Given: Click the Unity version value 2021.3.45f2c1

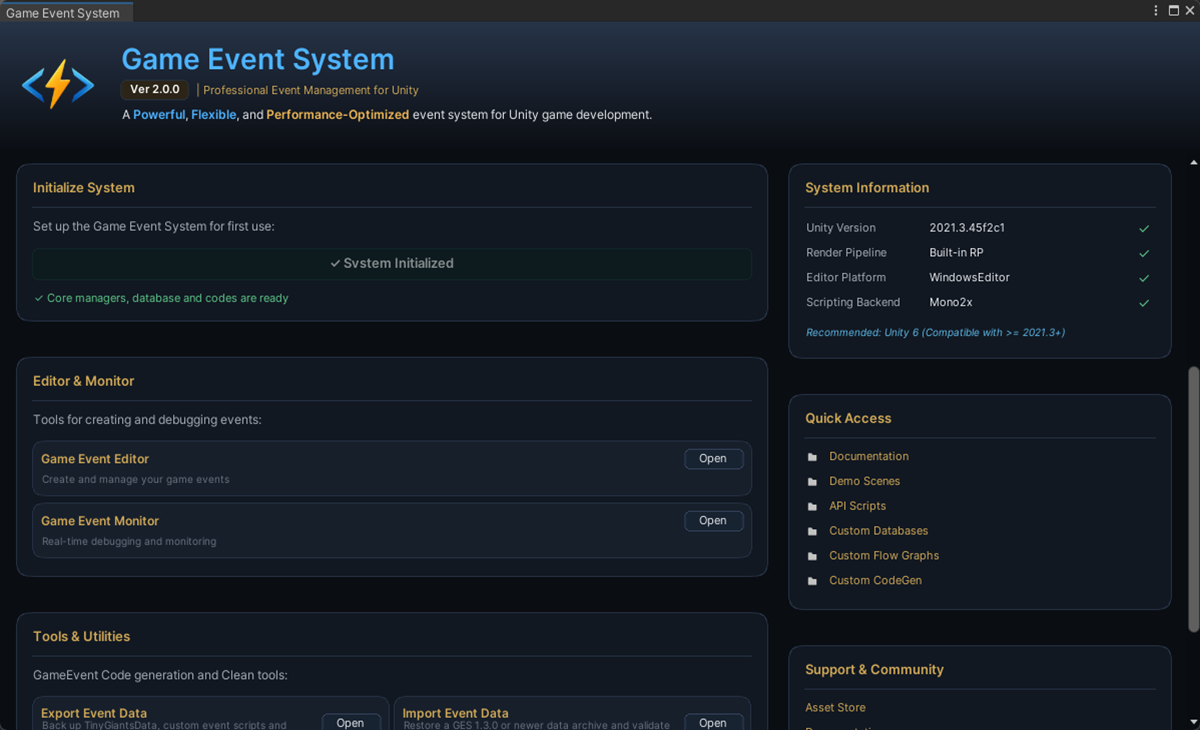Looking at the screenshot, I should [969, 228].
